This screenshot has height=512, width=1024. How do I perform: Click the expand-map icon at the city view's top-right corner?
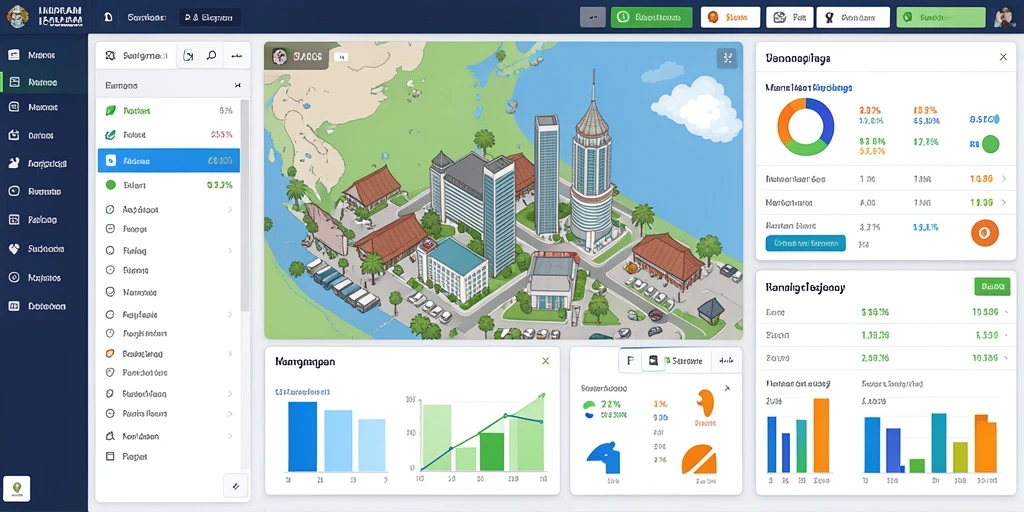pos(726,58)
